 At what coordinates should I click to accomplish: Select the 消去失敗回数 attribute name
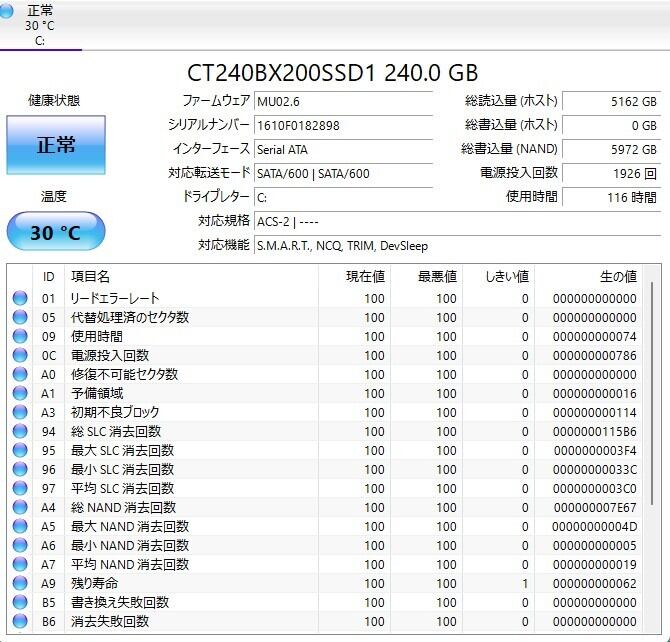click(110, 621)
